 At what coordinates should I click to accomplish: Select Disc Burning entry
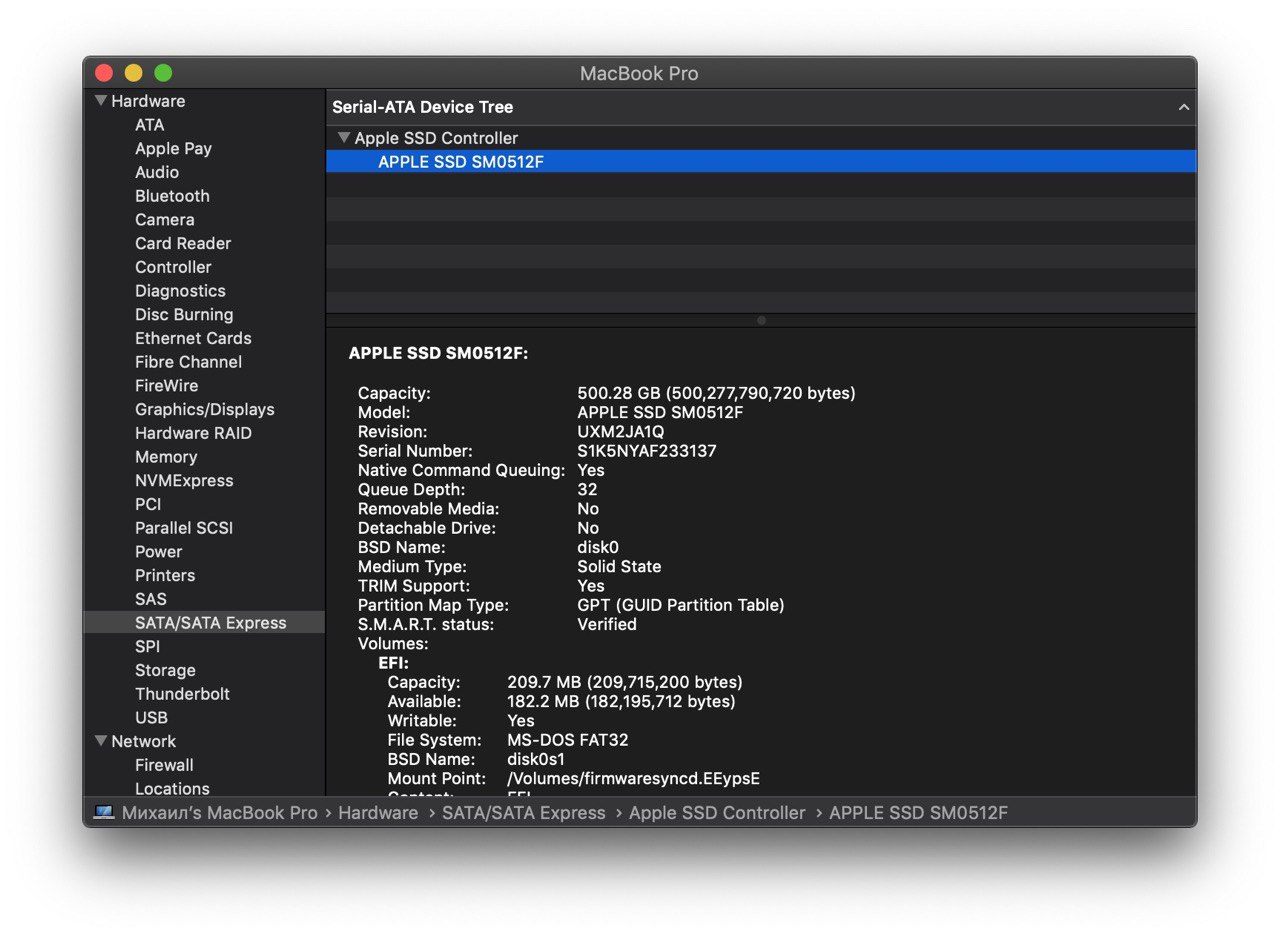coord(184,315)
